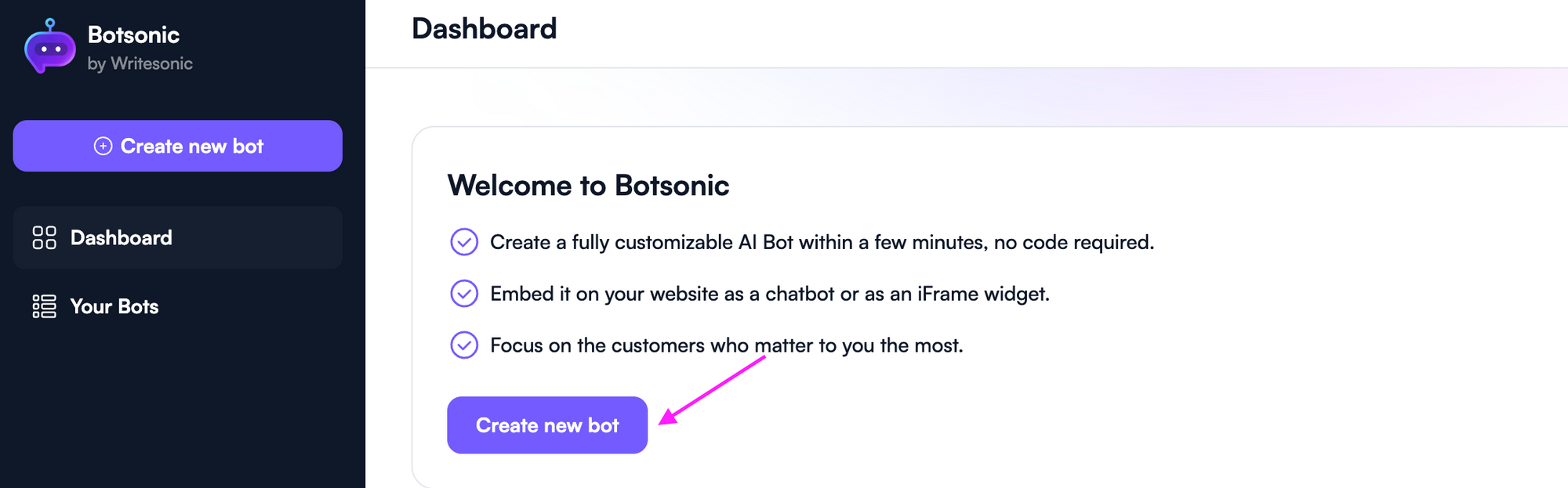This screenshot has width=1568, height=488.
Task: Open Your Bots in the sidebar
Action: tap(114, 306)
